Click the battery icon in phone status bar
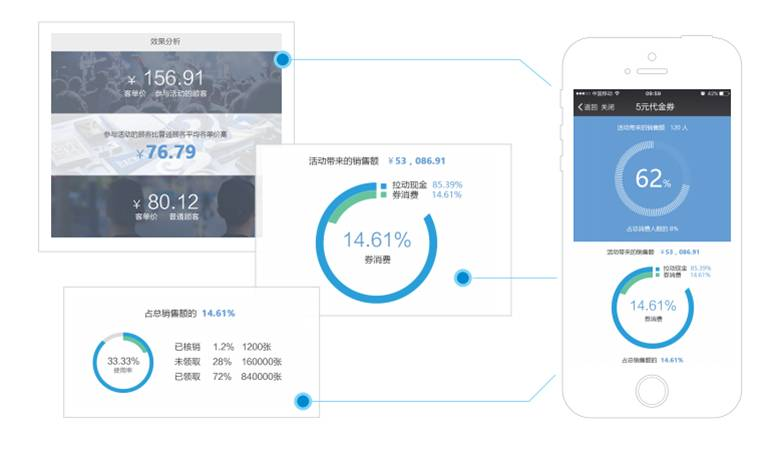The height and width of the screenshot is (449, 768). [724, 93]
